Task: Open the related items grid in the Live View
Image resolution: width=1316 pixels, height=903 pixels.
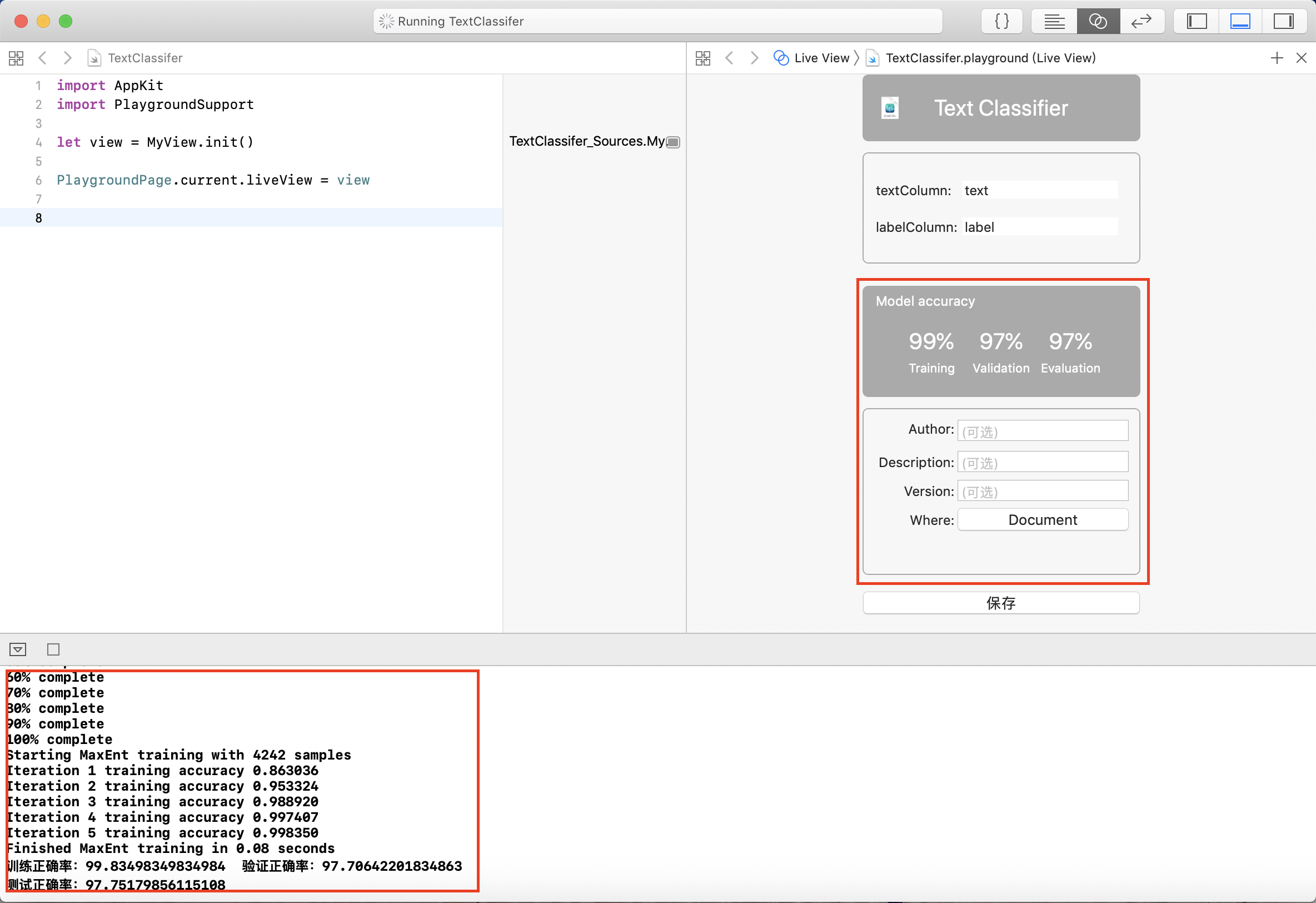Action: 702,58
